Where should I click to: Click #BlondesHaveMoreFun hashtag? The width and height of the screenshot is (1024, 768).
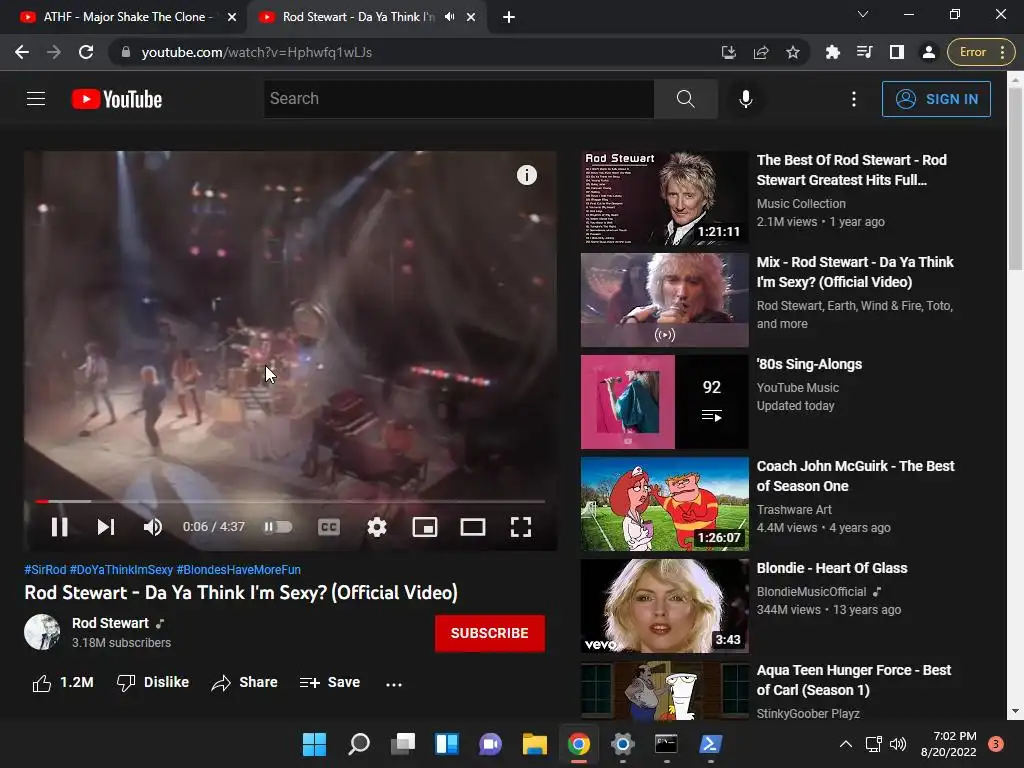239,569
